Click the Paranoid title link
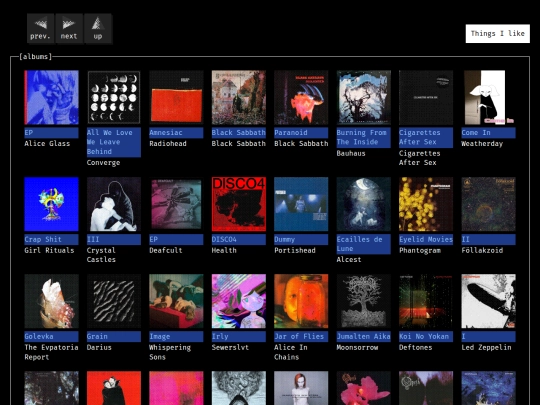 pyautogui.click(x=301, y=133)
